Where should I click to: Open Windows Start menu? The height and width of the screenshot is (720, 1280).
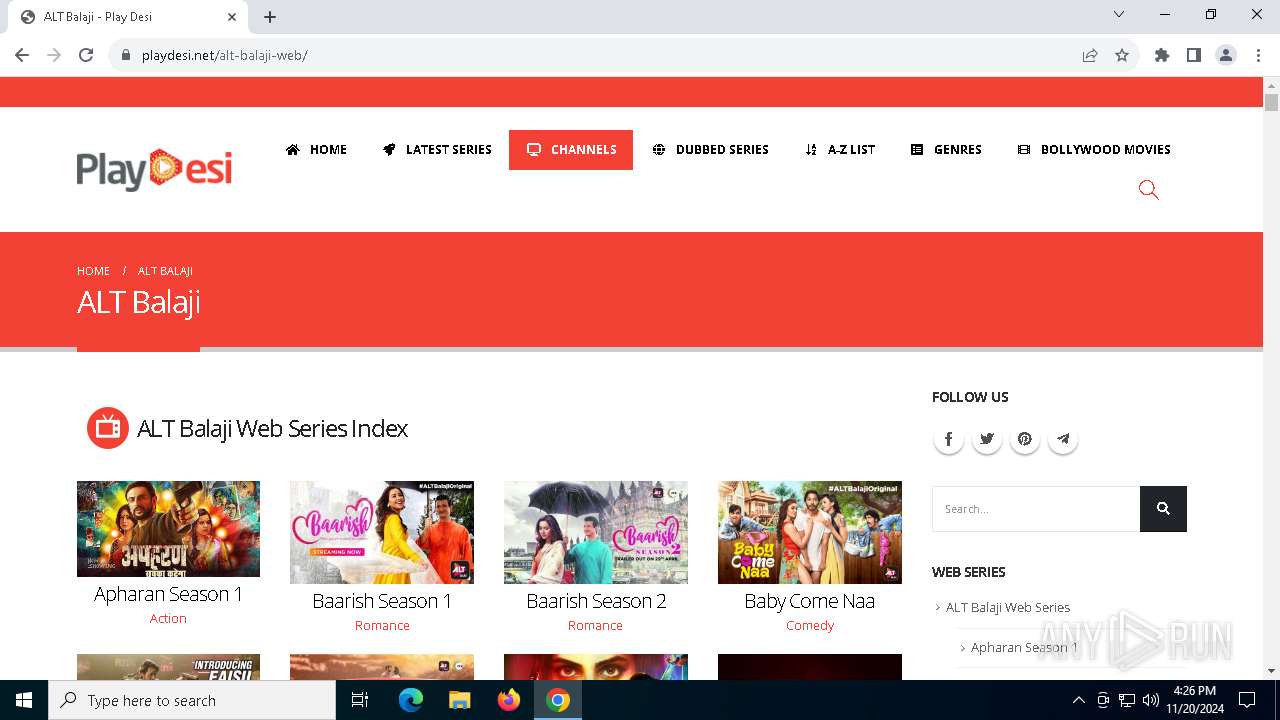pos(24,700)
